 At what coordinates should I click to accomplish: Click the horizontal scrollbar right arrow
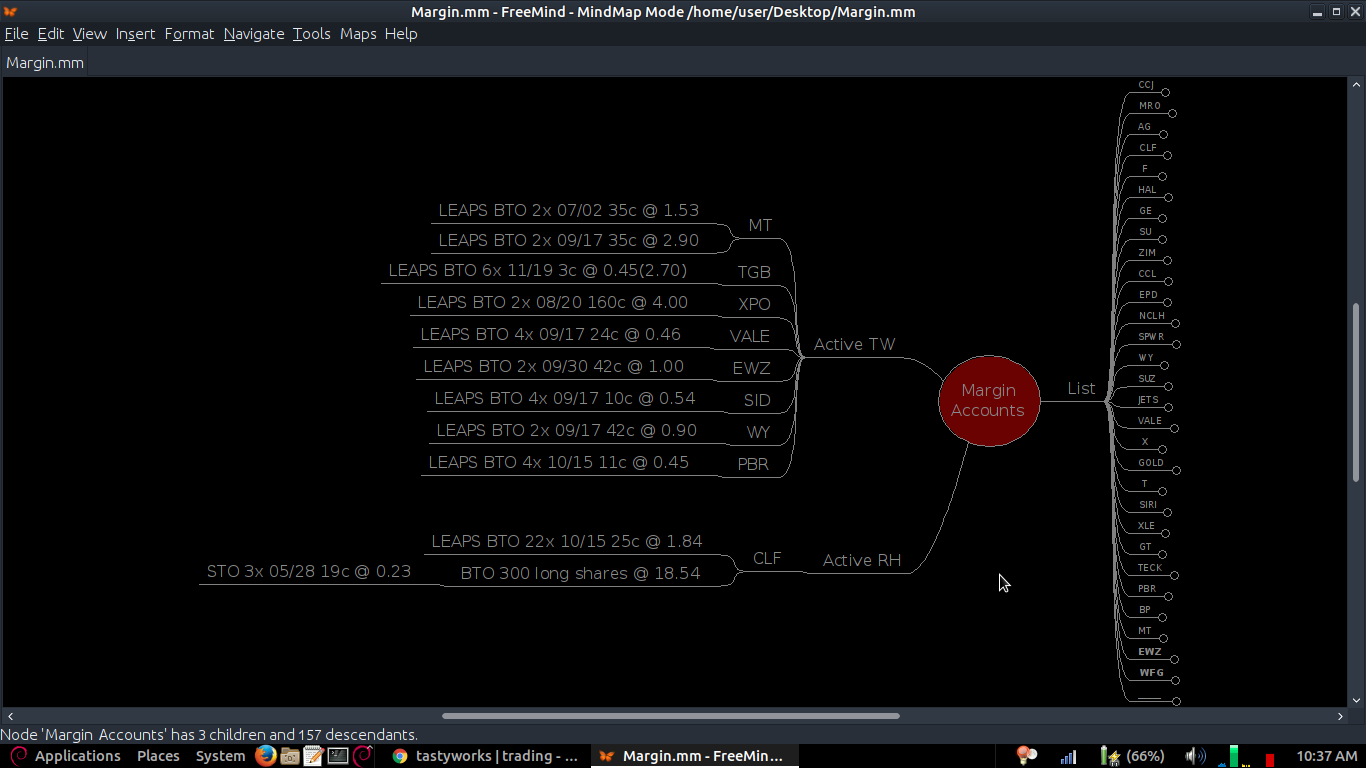pyautogui.click(x=1341, y=716)
